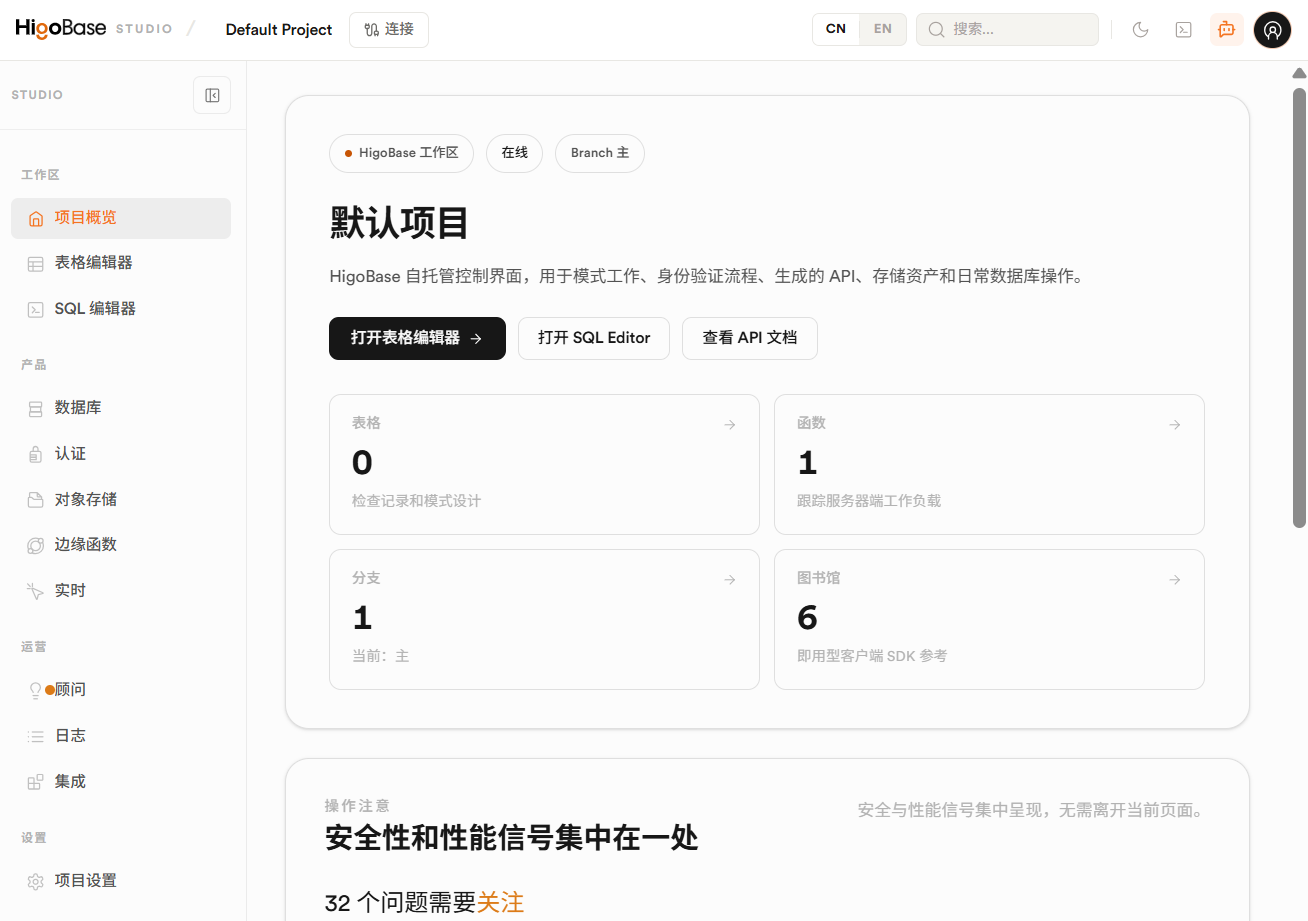Open 日志 in the sidebar
Screen dimensions: 1308x921
(x=121, y=736)
